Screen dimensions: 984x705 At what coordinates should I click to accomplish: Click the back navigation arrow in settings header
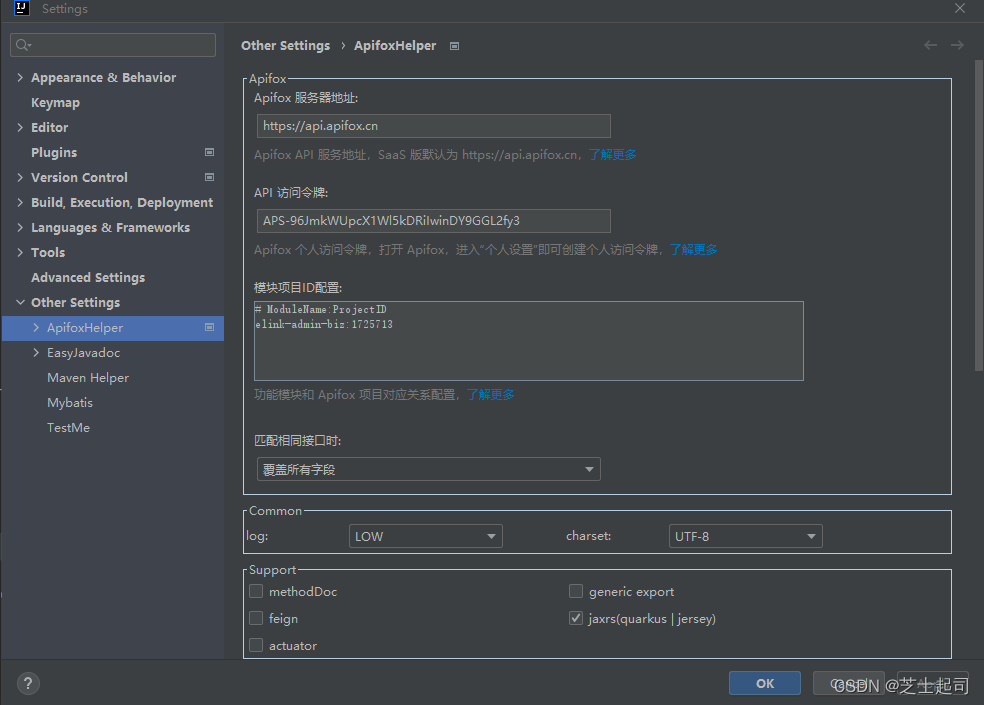pos(930,45)
